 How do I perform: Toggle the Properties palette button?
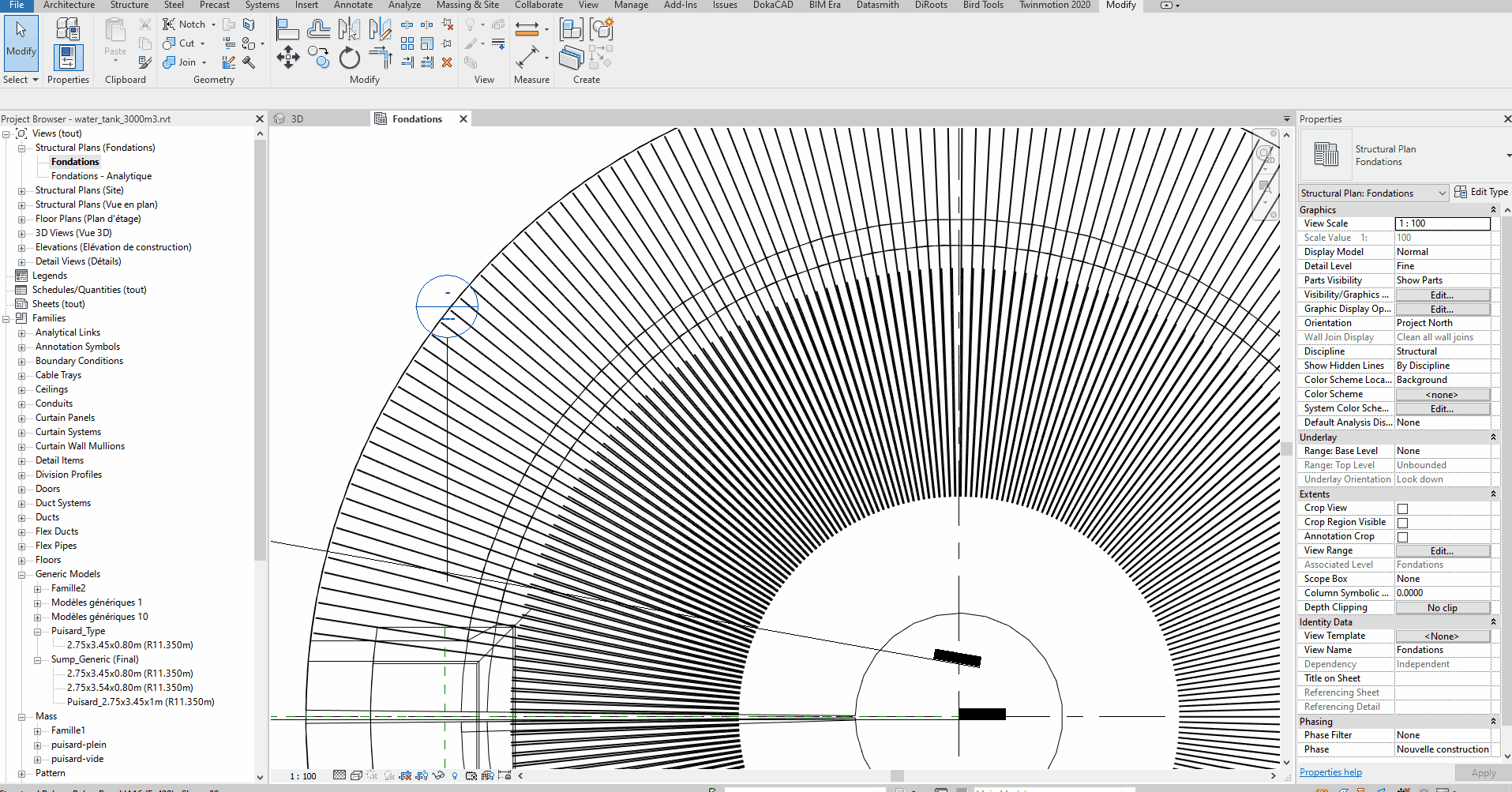pyautogui.click(x=68, y=58)
